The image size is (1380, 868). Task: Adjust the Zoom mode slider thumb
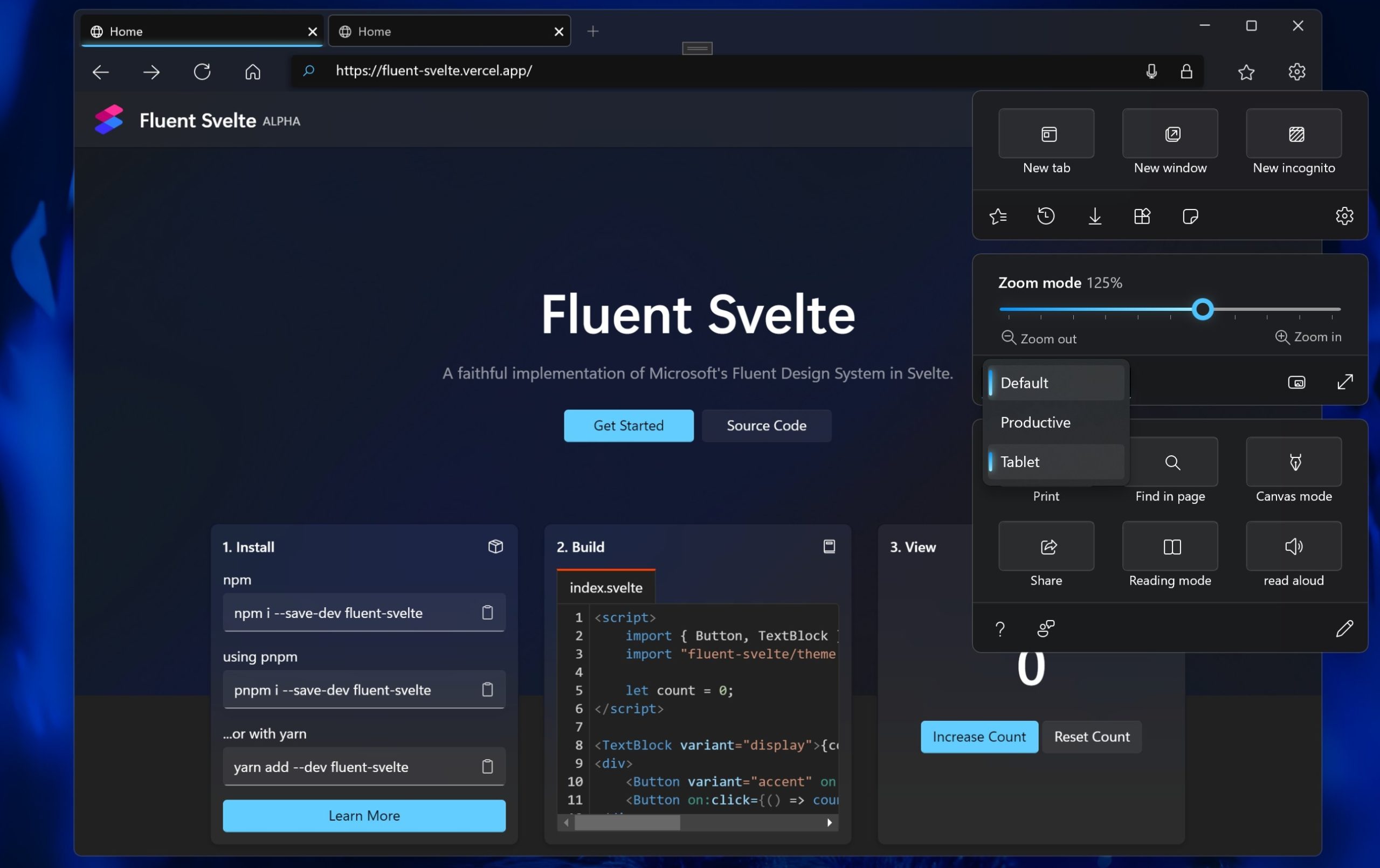click(x=1202, y=309)
